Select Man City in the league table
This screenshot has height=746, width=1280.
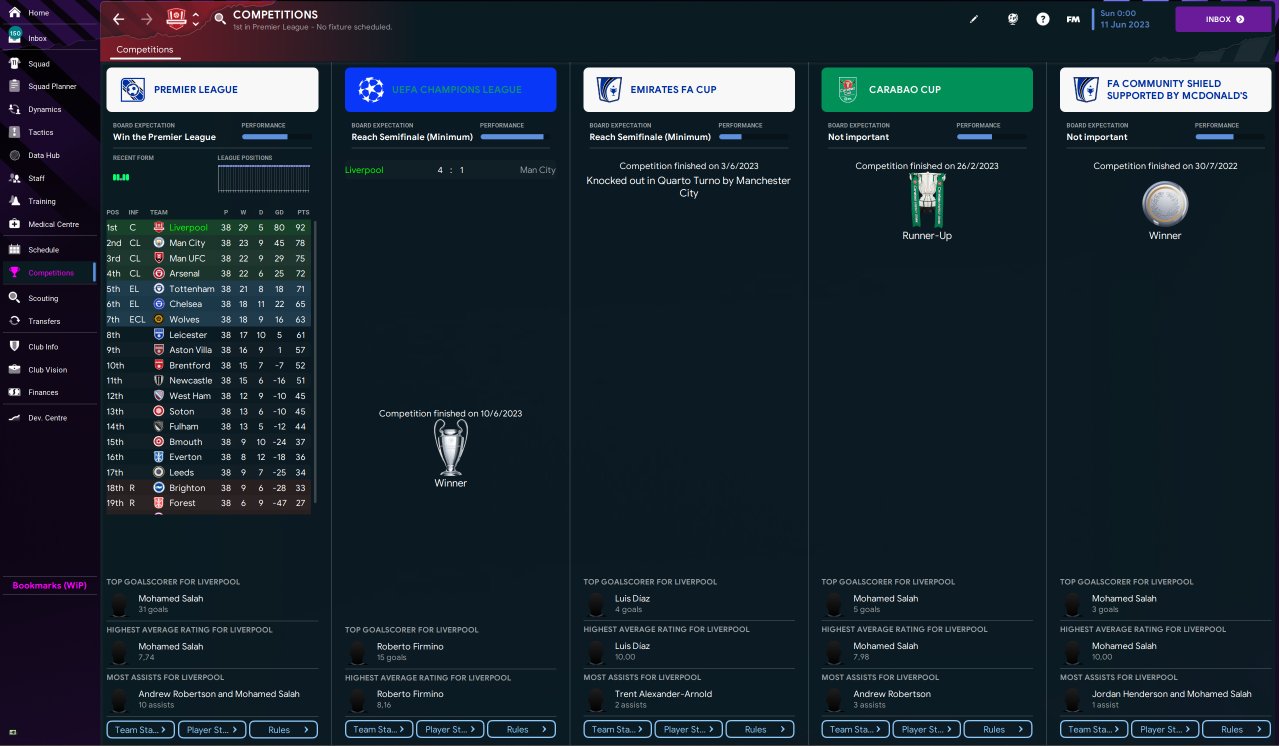point(210,243)
